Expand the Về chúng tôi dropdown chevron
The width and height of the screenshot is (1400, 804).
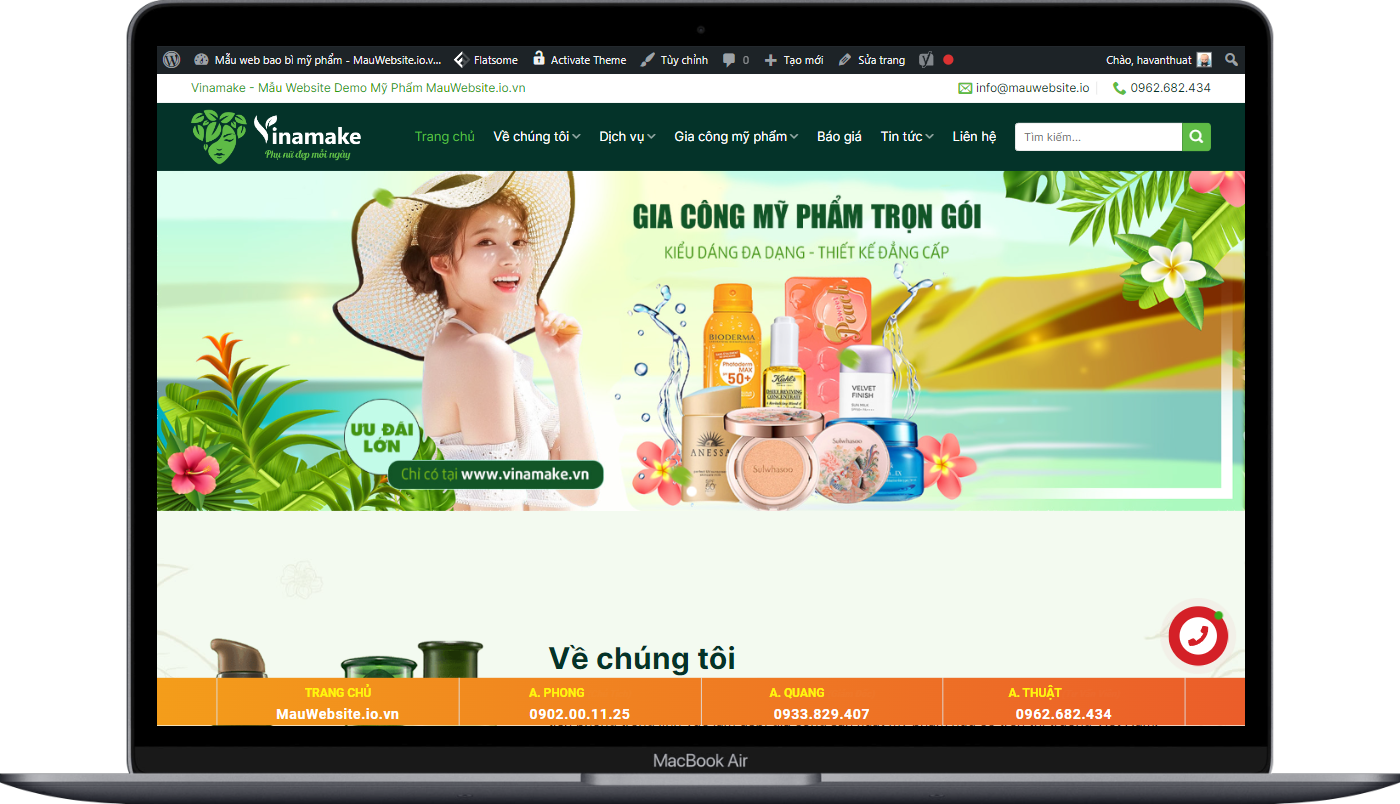coord(576,137)
